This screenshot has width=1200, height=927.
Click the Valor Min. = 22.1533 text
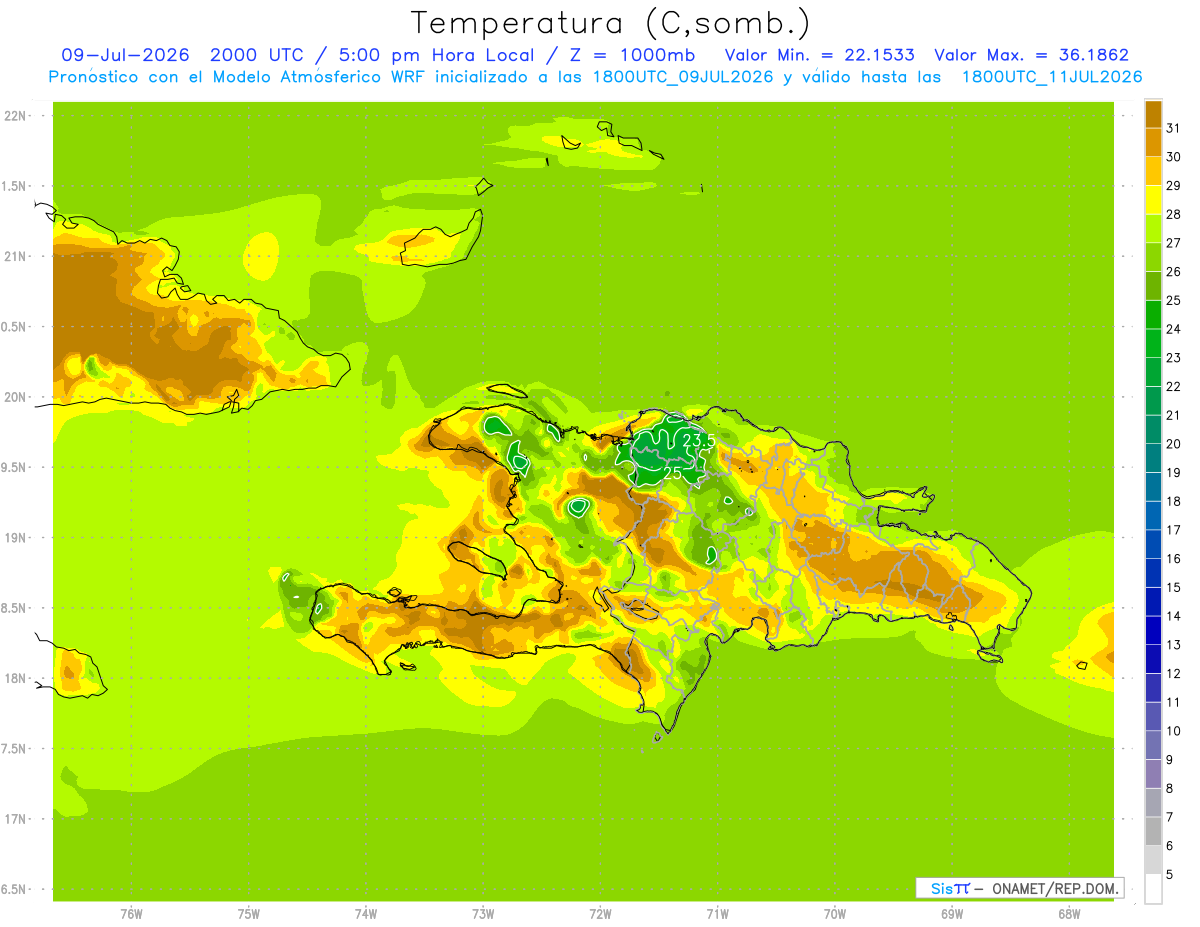tap(819, 55)
